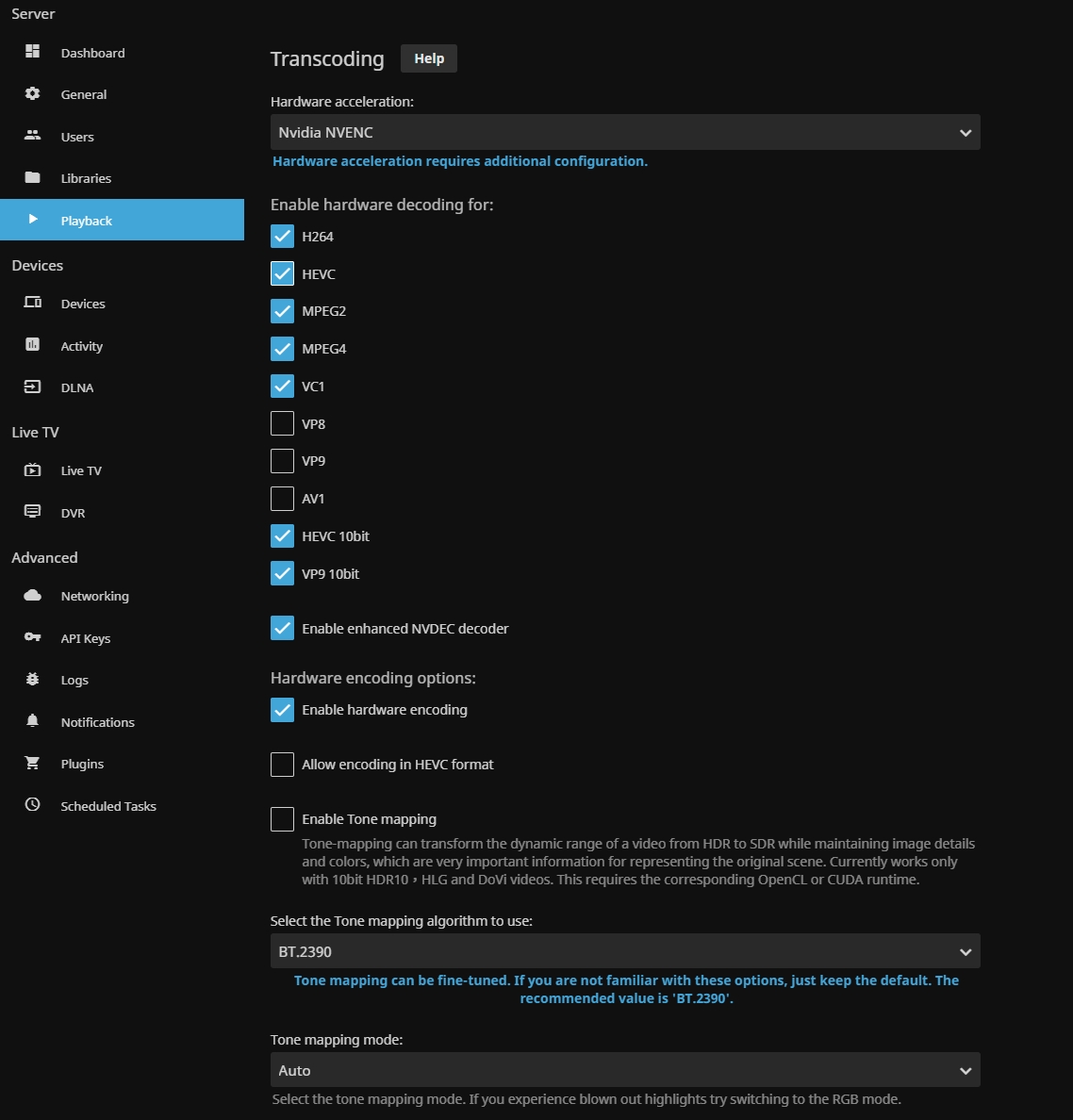The height and width of the screenshot is (1120, 1073).
Task: Enable VP8 hardware decoding checkbox
Action: pos(282,423)
